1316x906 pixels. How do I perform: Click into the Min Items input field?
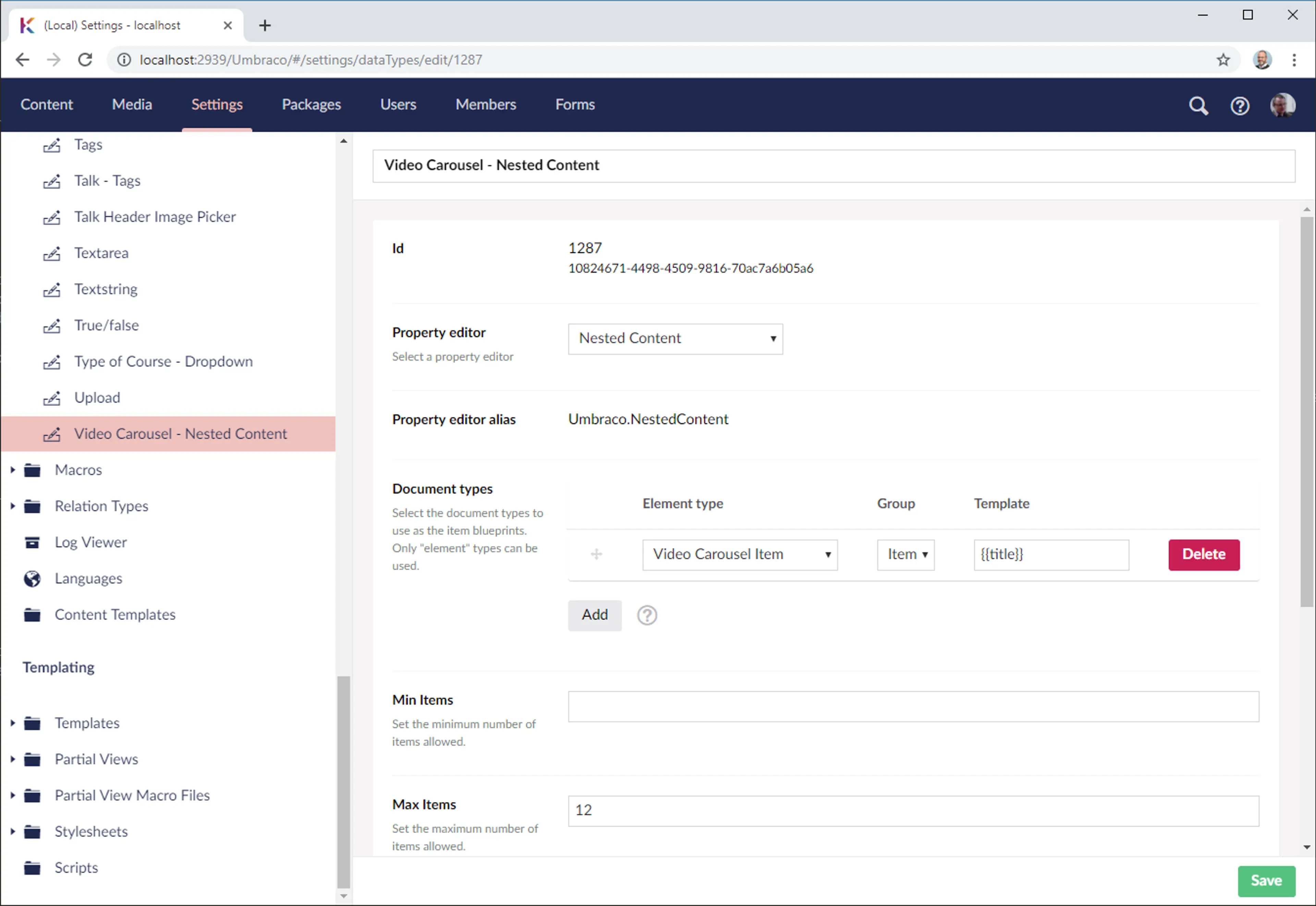[x=913, y=707]
